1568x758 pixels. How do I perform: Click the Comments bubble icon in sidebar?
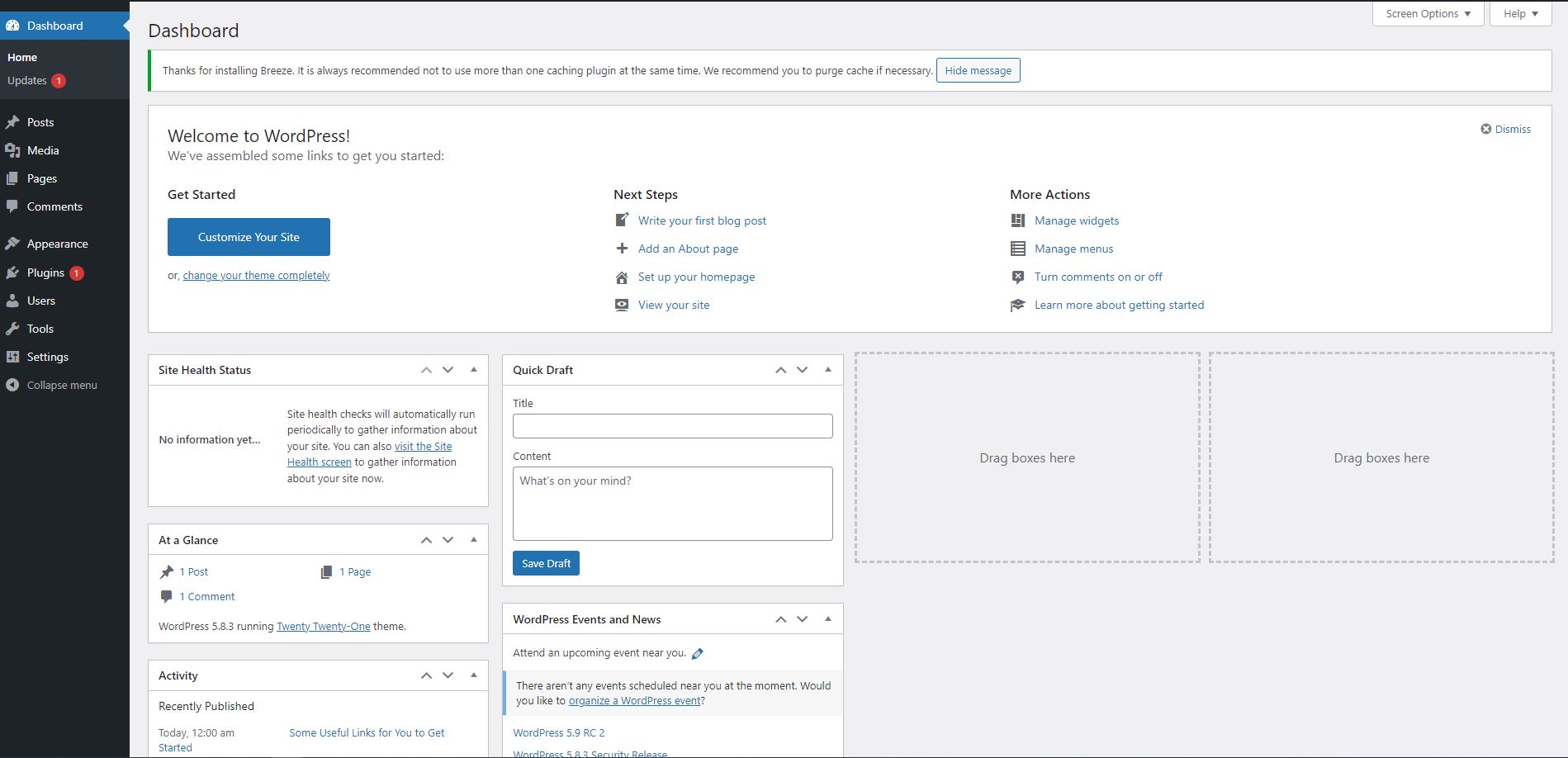coord(12,206)
